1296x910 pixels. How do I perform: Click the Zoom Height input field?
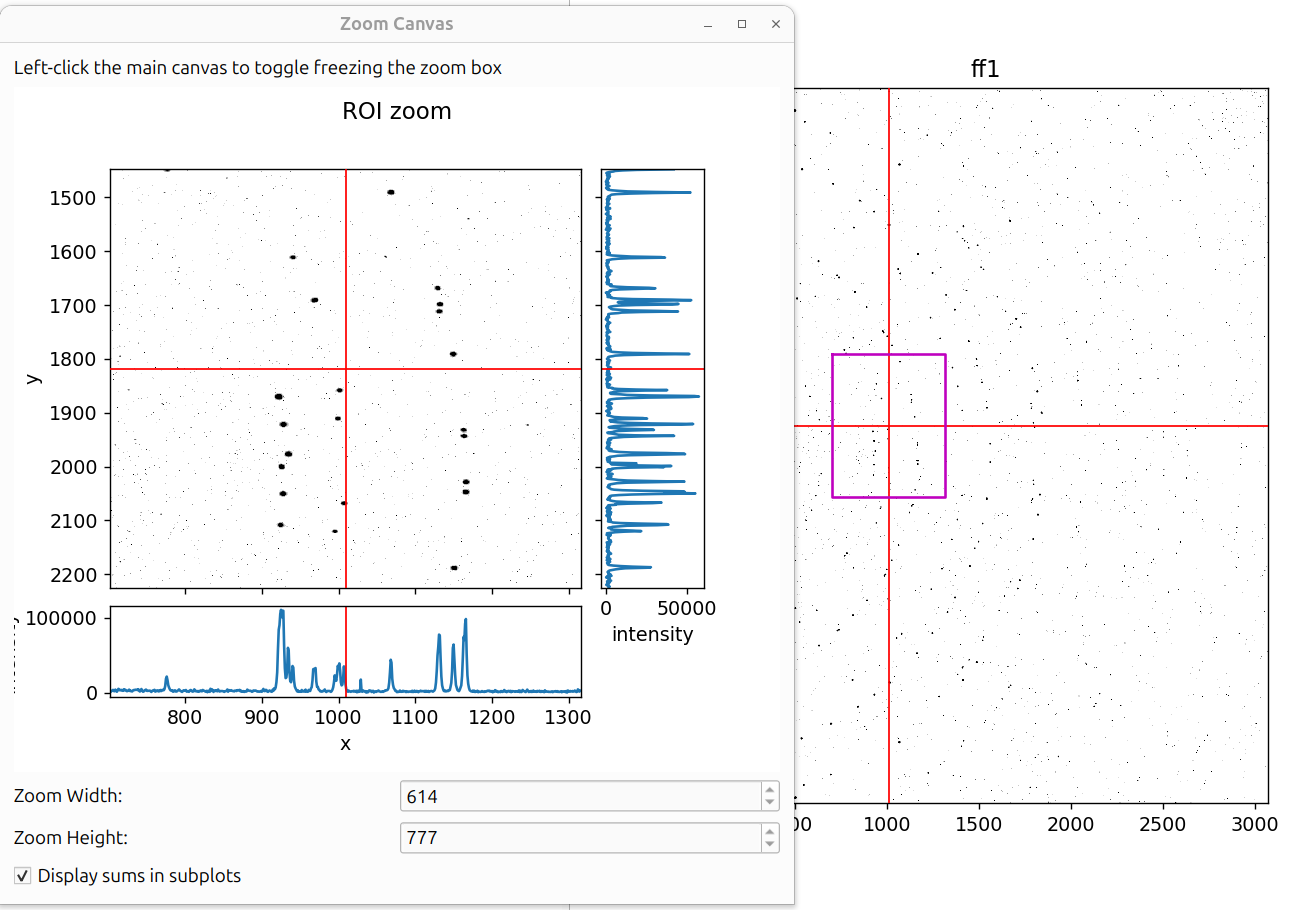pos(581,838)
